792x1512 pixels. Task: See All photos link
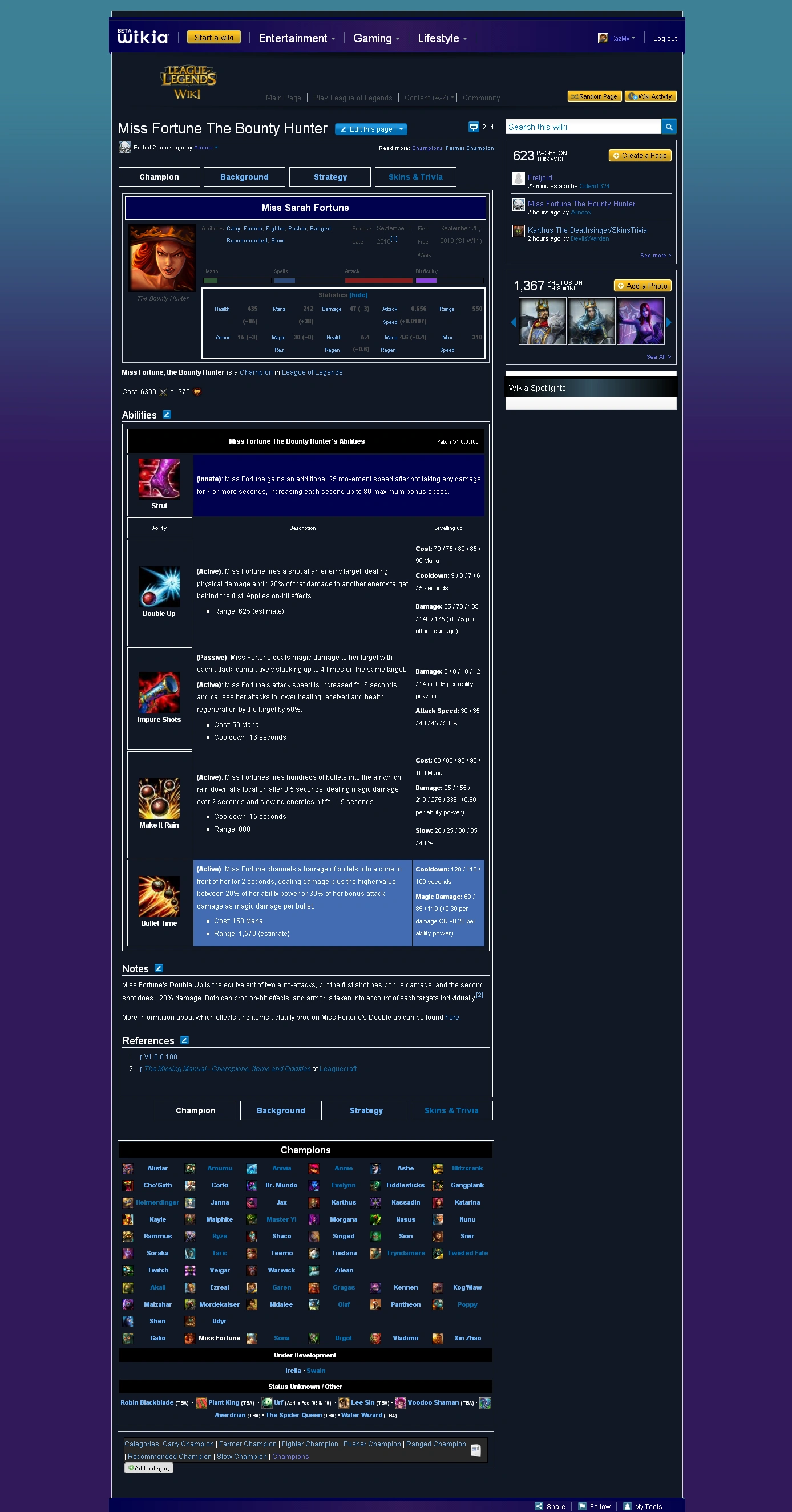(658, 357)
